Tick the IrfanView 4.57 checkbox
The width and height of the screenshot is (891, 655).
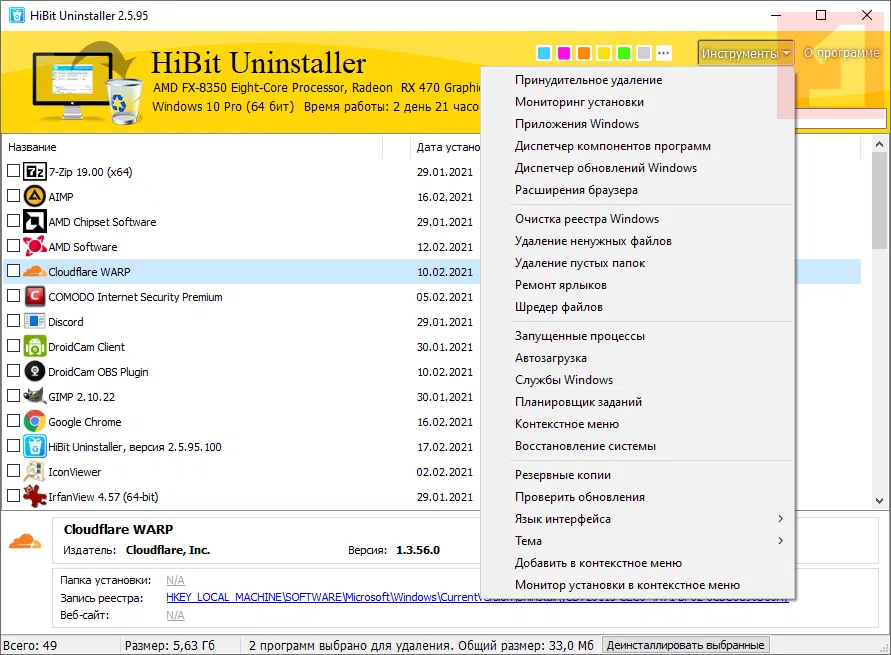pyautogui.click(x=14, y=495)
